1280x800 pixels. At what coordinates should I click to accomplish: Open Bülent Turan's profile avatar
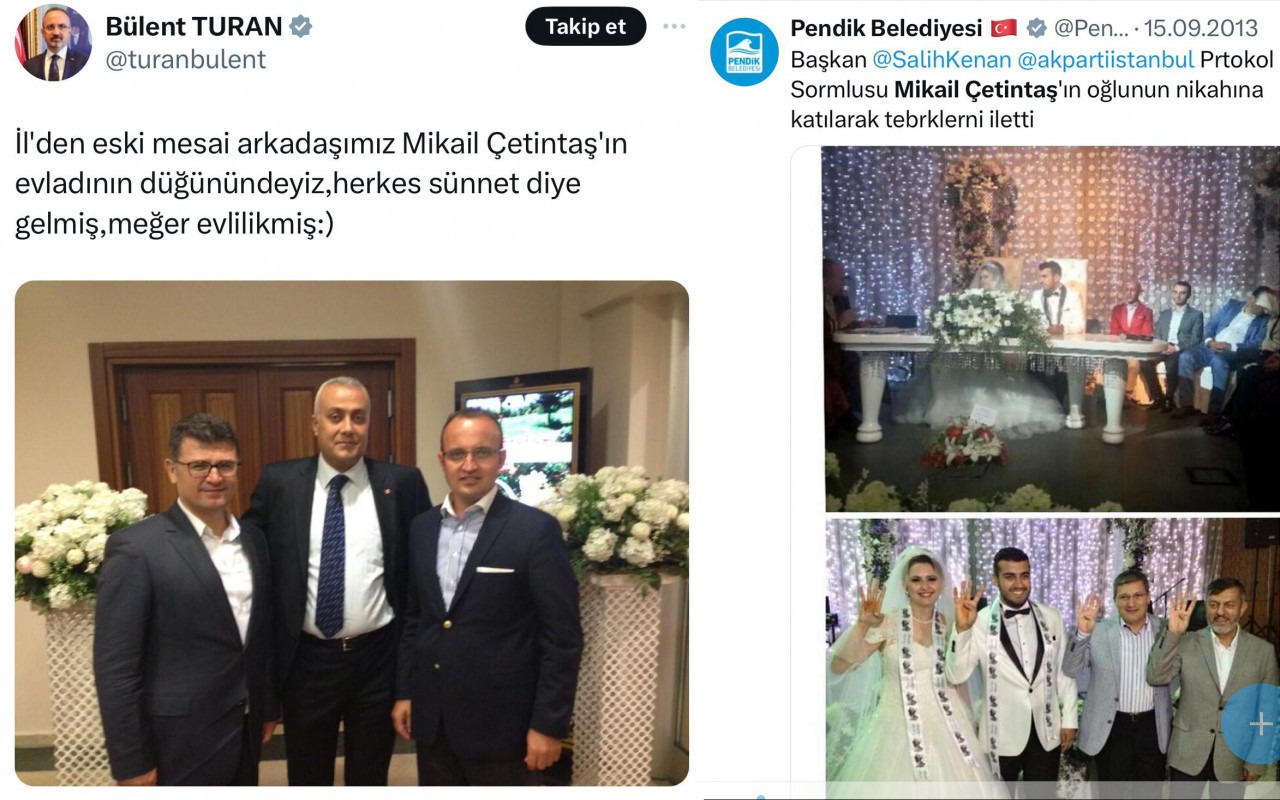pyautogui.click(x=53, y=43)
